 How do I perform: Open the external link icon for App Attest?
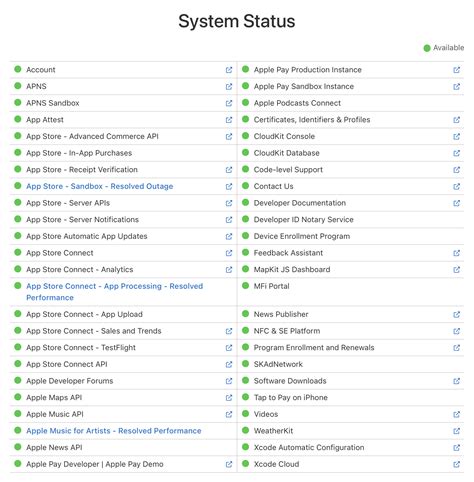click(229, 120)
